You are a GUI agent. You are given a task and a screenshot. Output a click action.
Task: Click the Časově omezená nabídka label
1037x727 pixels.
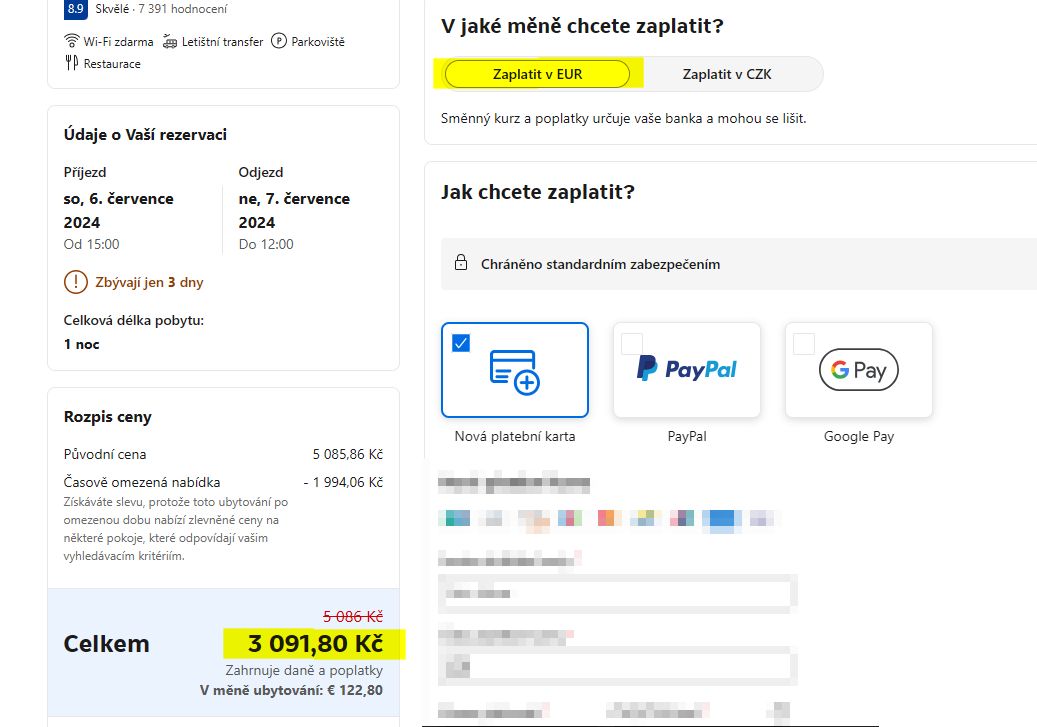(x=142, y=482)
